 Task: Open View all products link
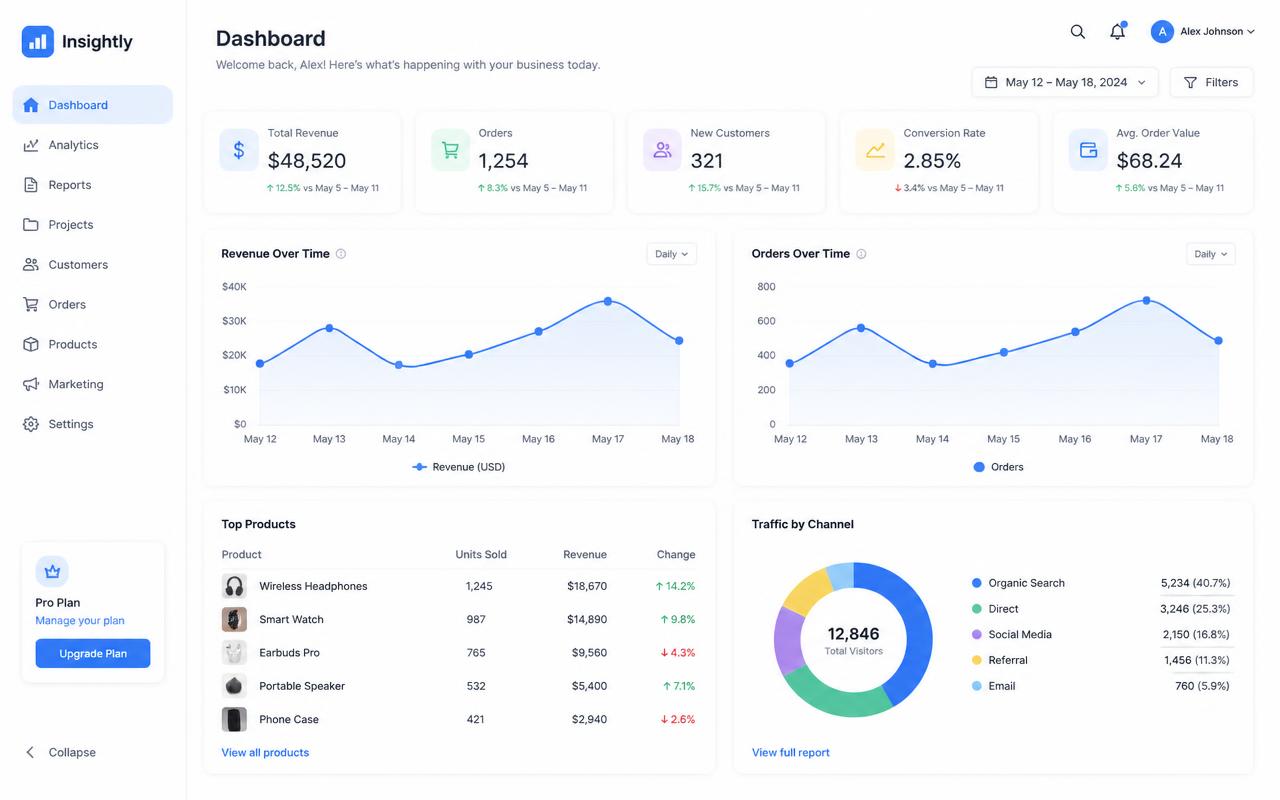265,752
